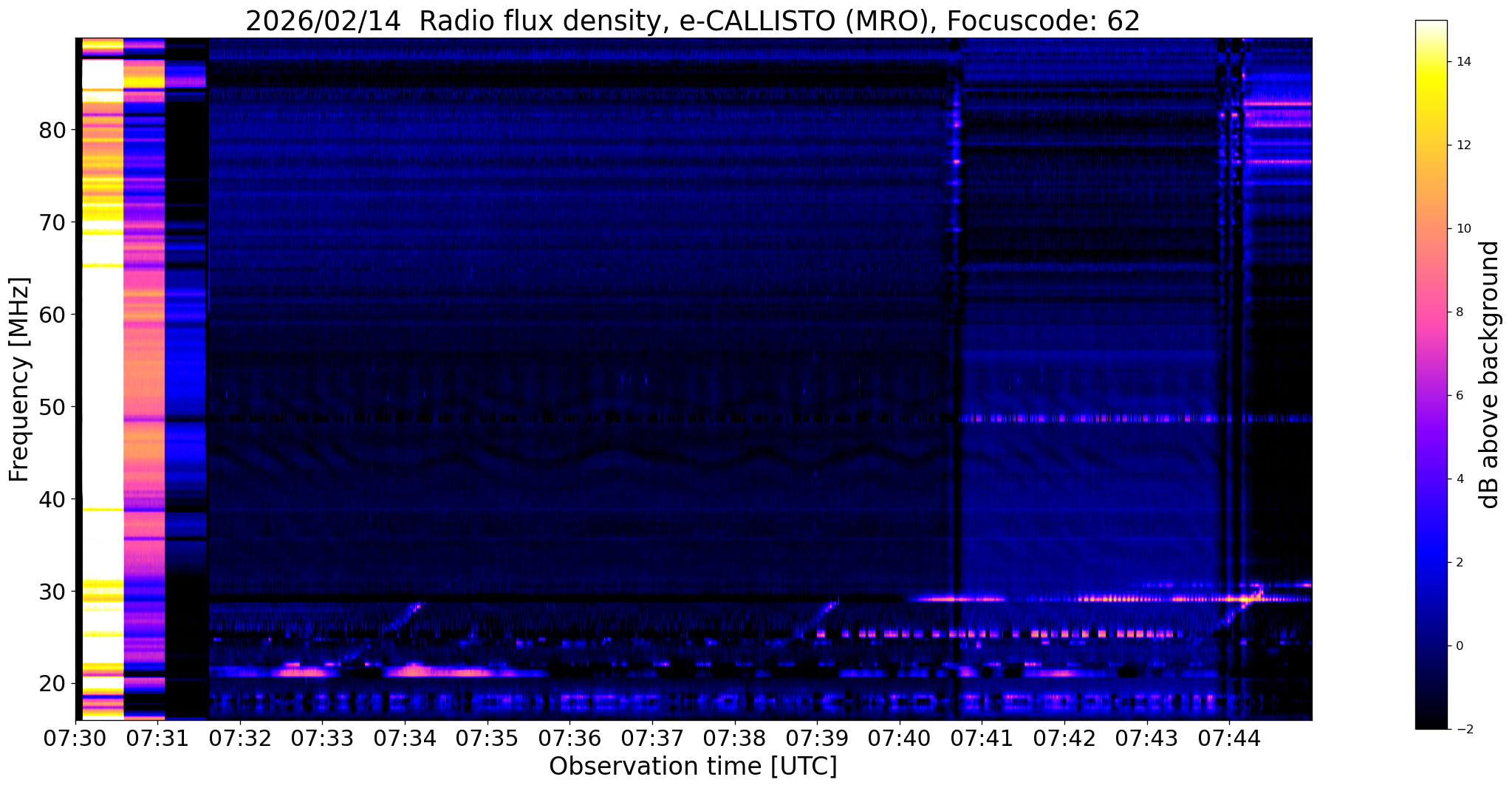Click the blue 2 dB region of the colorbar

coord(1431,563)
